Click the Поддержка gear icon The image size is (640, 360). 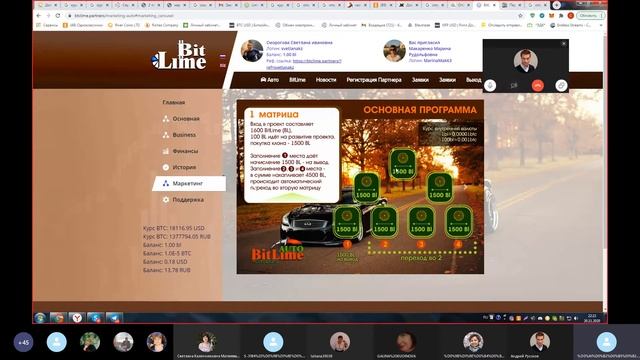click(166, 200)
